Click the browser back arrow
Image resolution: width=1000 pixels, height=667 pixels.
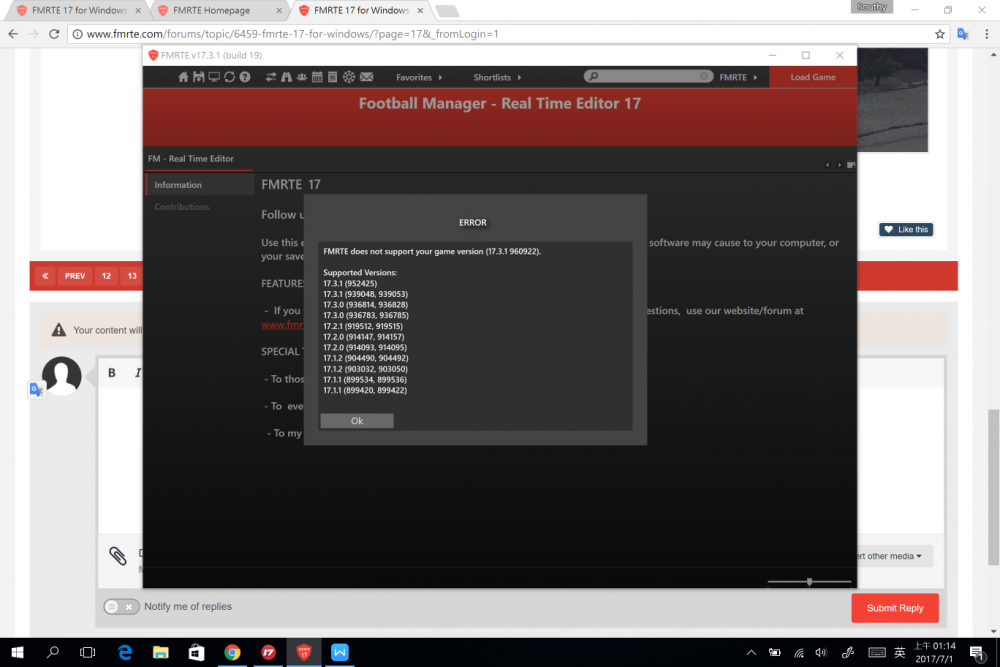pos(13,34)
